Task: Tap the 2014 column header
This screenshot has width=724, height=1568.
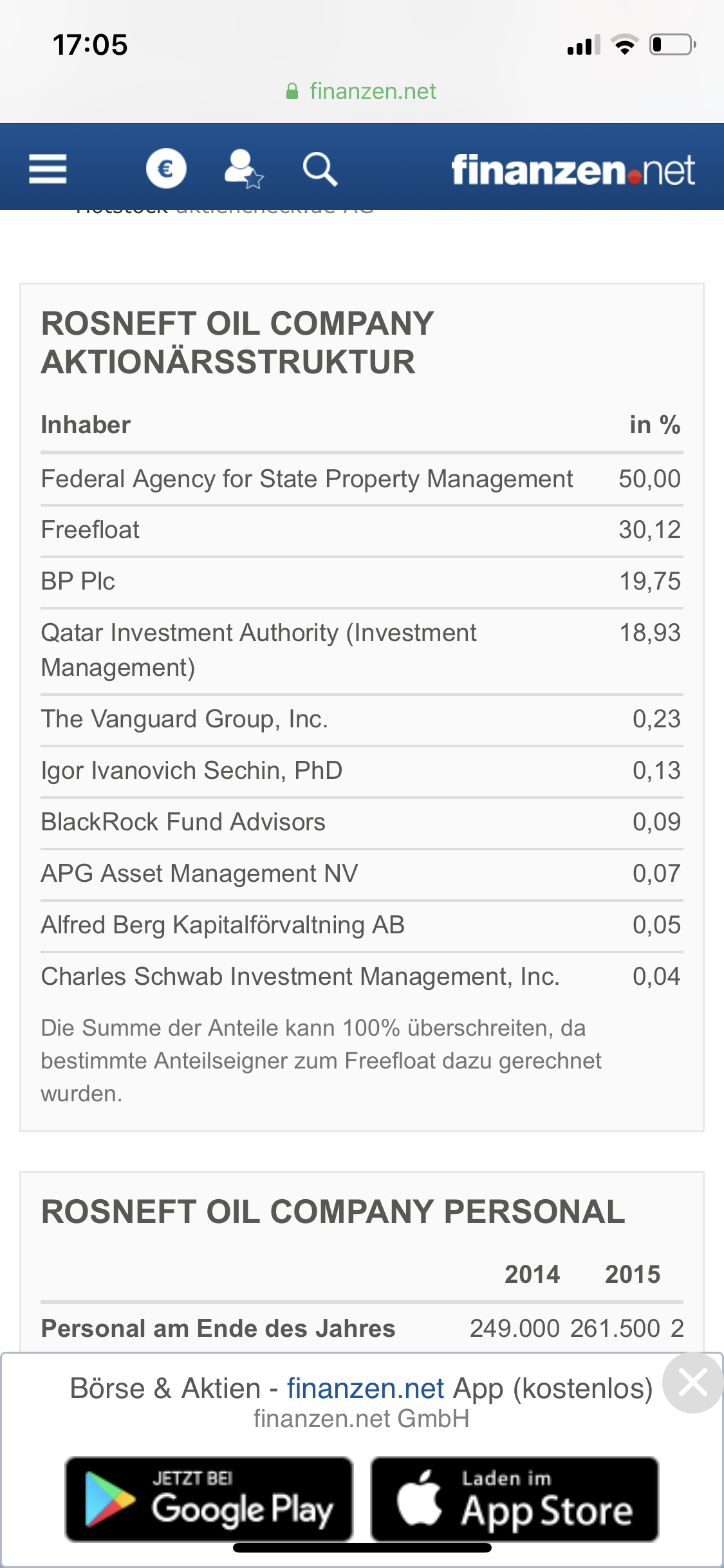Action: coord(532,1274)
